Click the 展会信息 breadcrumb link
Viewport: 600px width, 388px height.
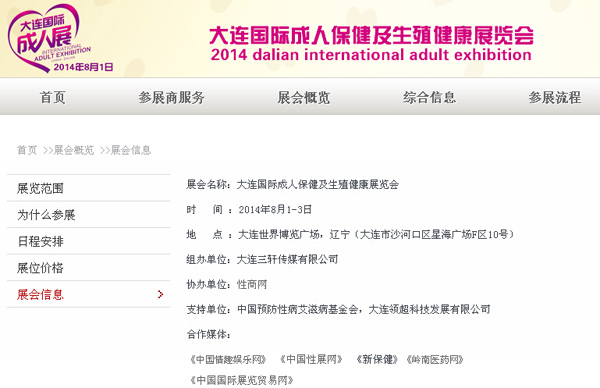[x=130, y=150]
